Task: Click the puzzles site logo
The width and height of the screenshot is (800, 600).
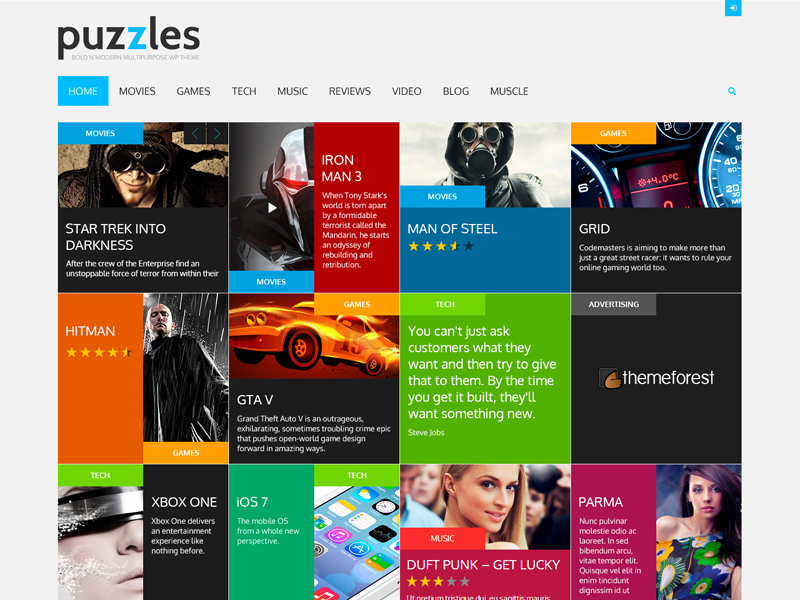Action: coord(129,38)
